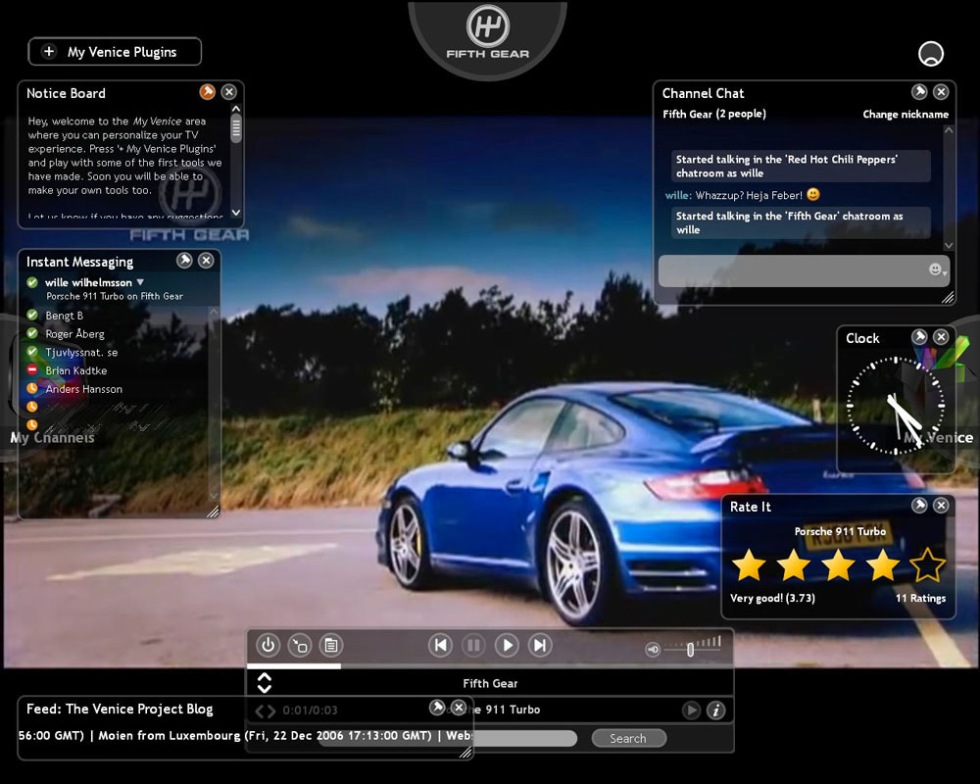Click the Channel Chat scroll up arrow
Screen dimensions: 980x784
pyautogui.click(x=949, y=130)
